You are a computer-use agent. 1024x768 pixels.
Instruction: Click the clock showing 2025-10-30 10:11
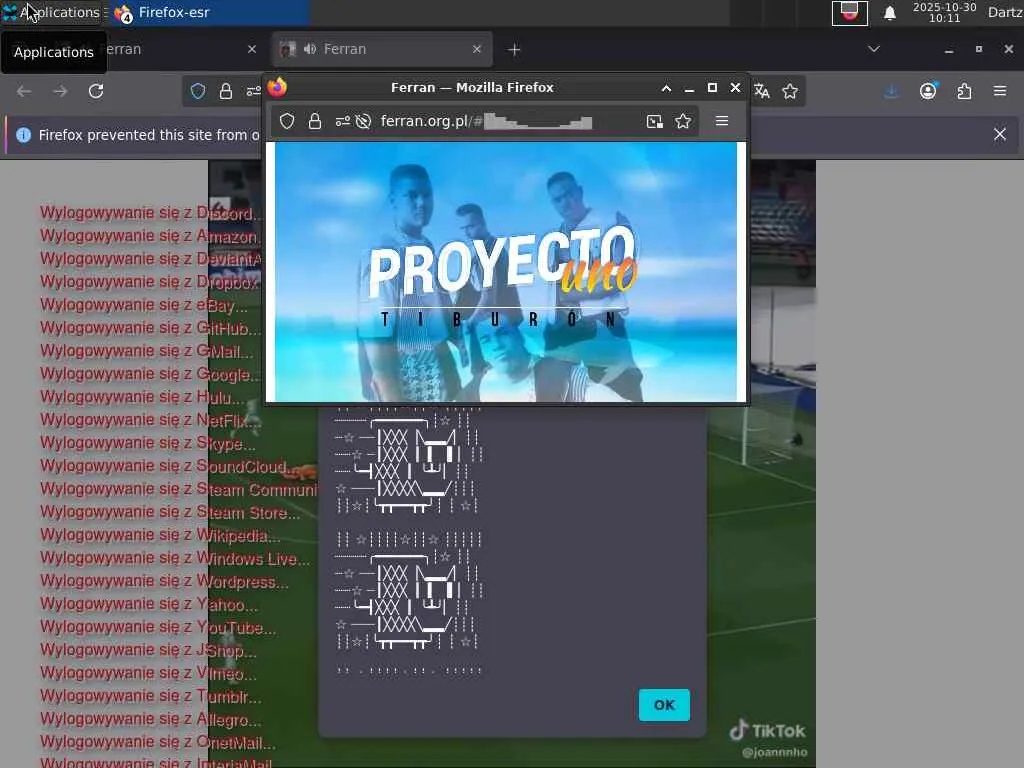click(944, 12)
